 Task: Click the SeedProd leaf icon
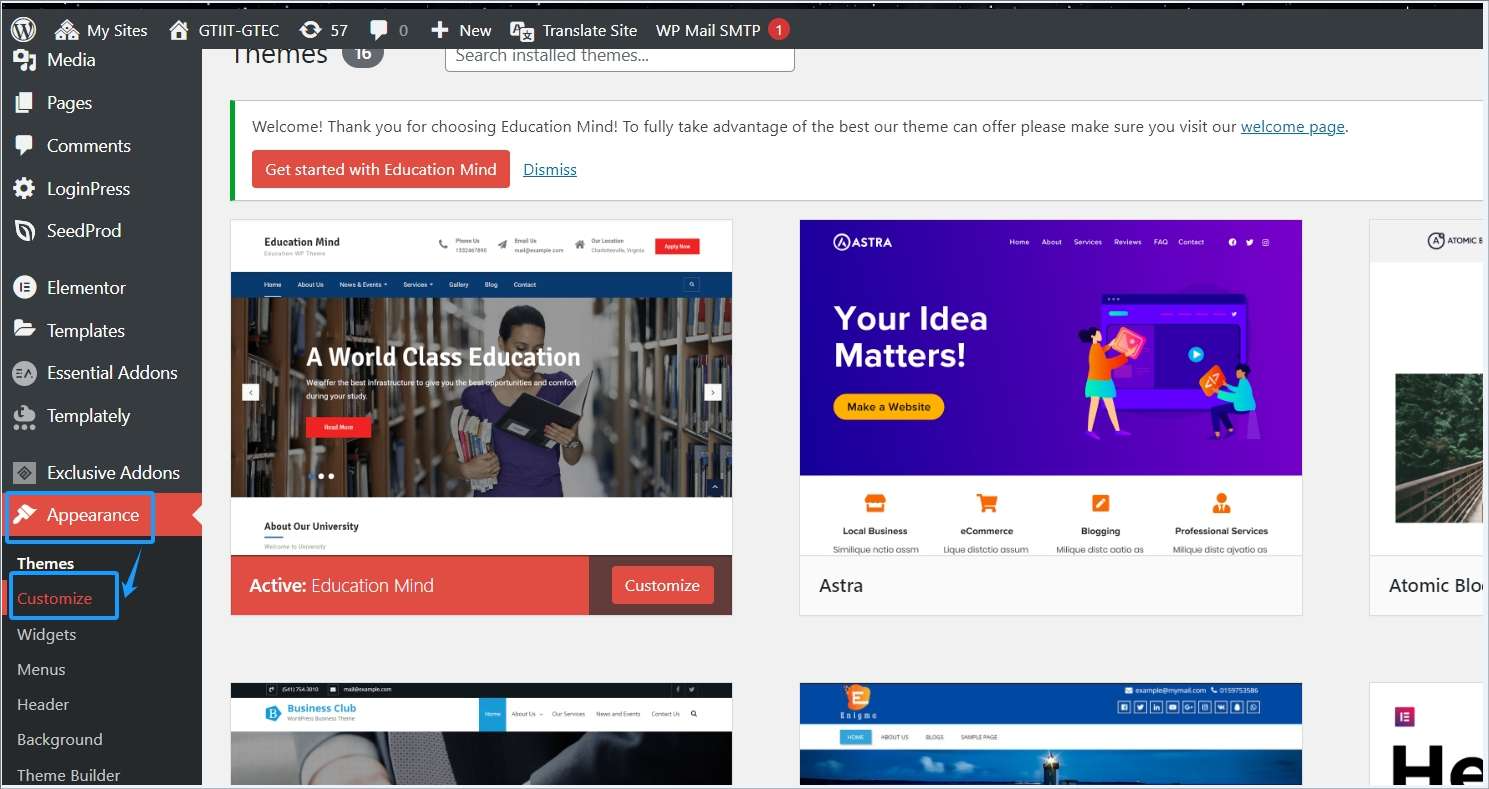point(24,231)
